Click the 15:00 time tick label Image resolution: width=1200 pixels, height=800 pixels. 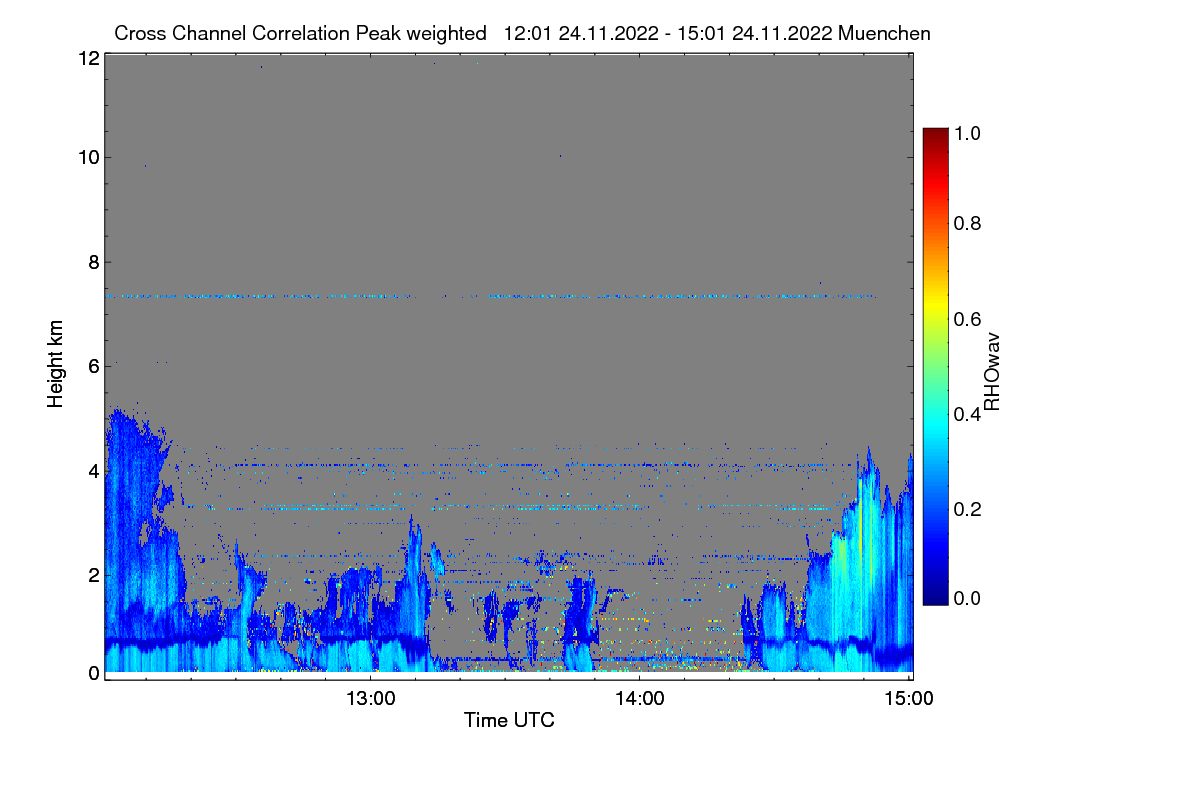point(908,699)
